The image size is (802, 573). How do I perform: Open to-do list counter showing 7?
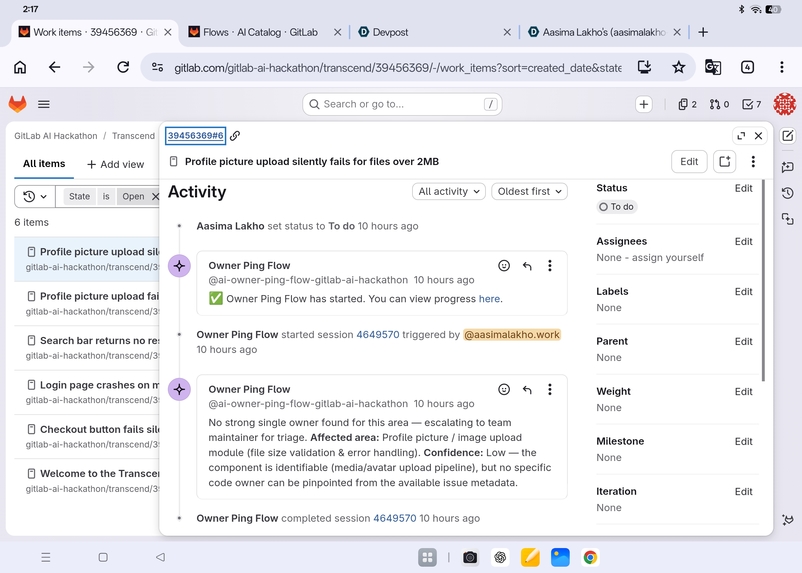[x=751, y=104]
